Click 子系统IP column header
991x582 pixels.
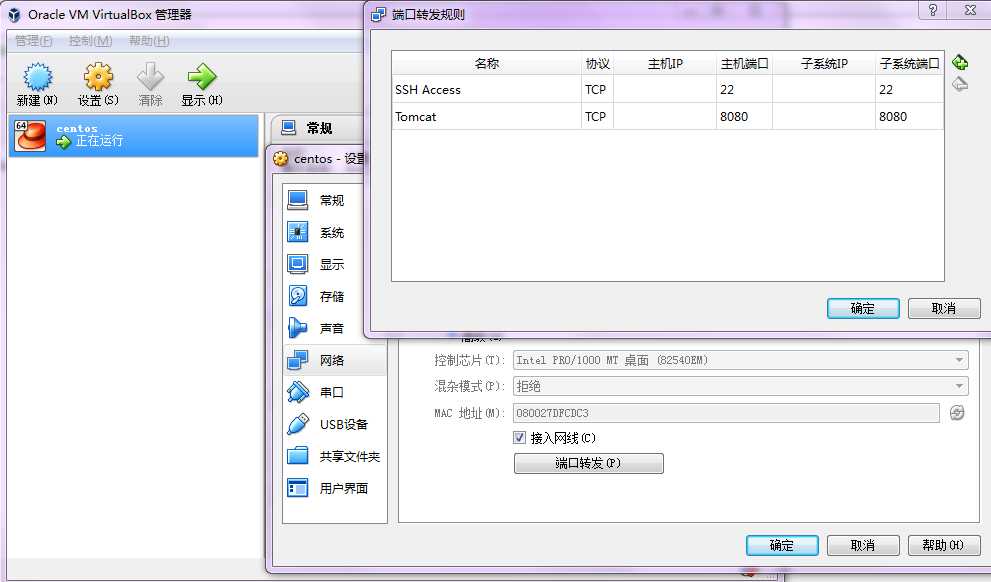point(824,63)
